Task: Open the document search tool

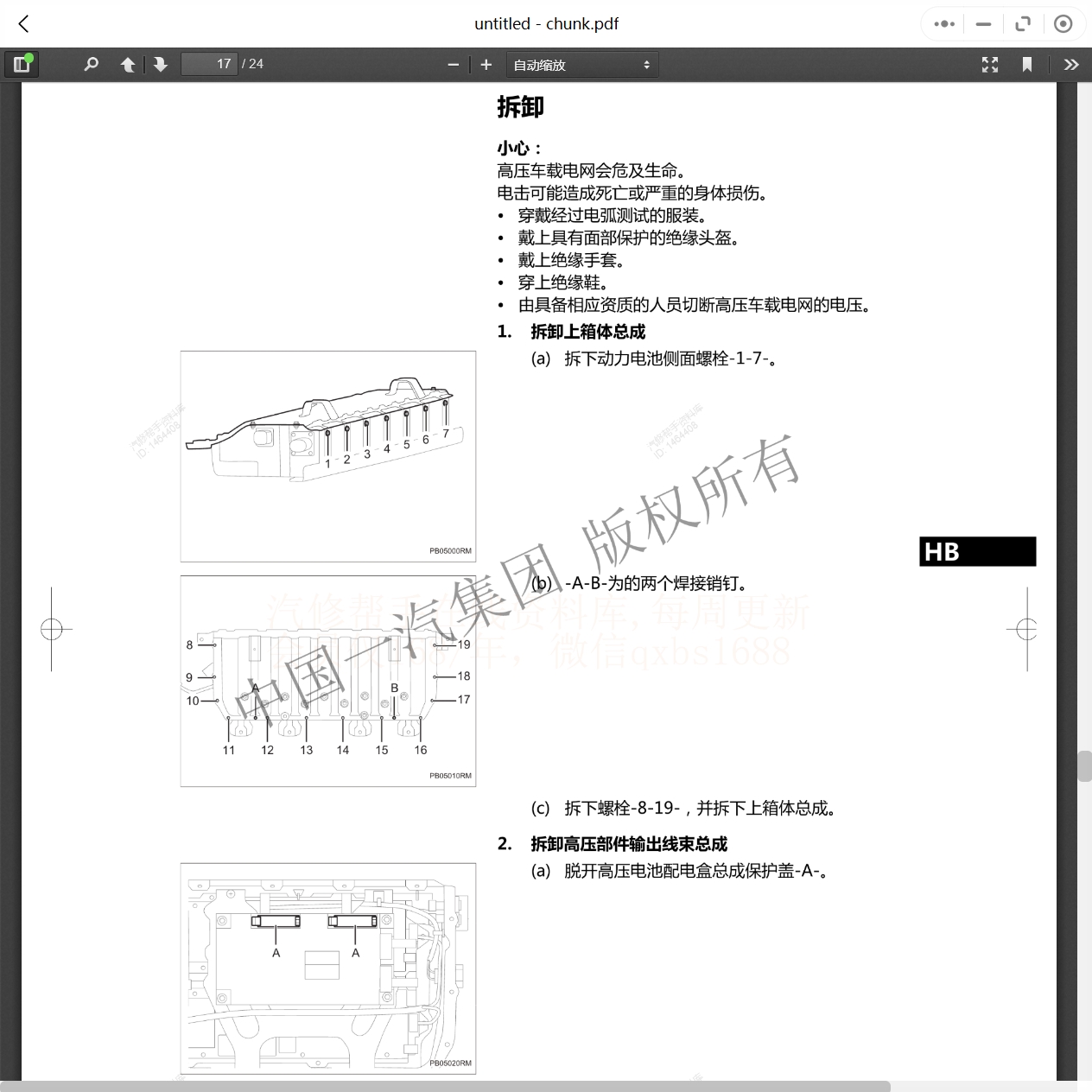Action: (91, 64)
